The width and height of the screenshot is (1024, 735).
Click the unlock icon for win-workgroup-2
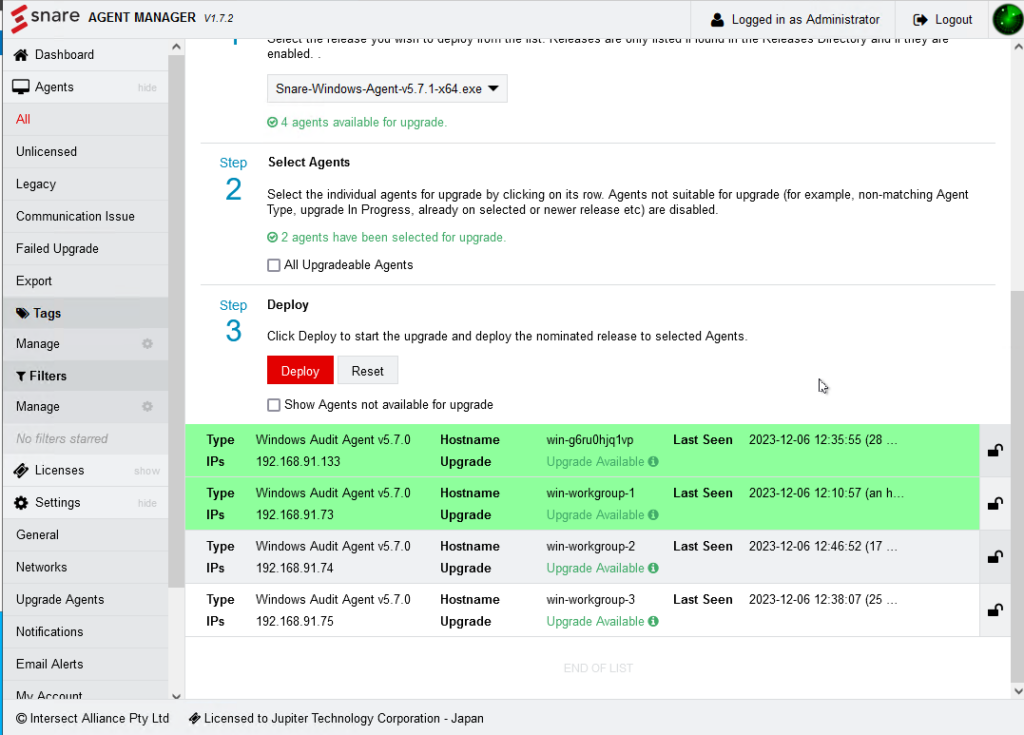point(995,557)
